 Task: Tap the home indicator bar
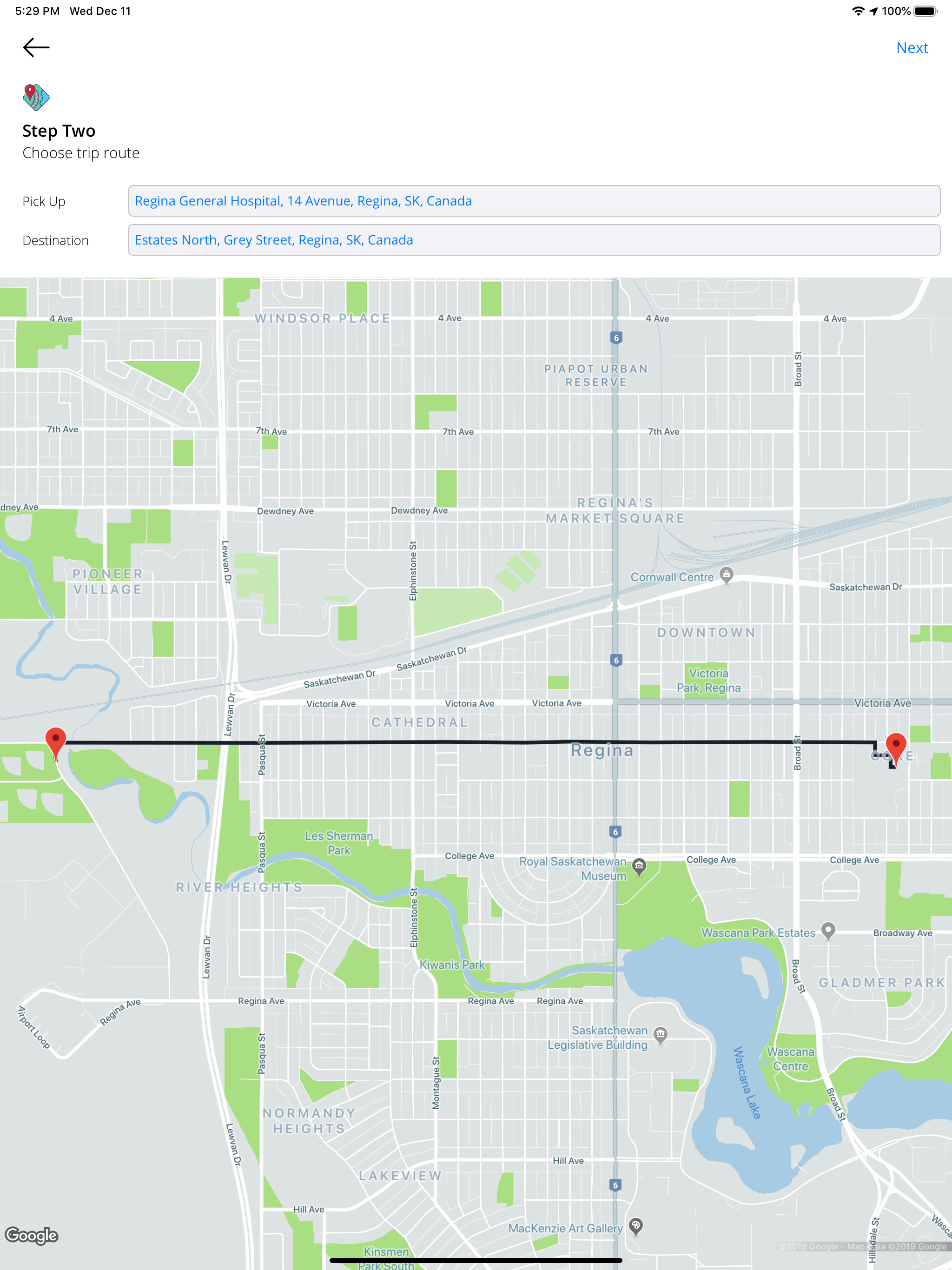pyautogui.click(x=476, y=1261)
